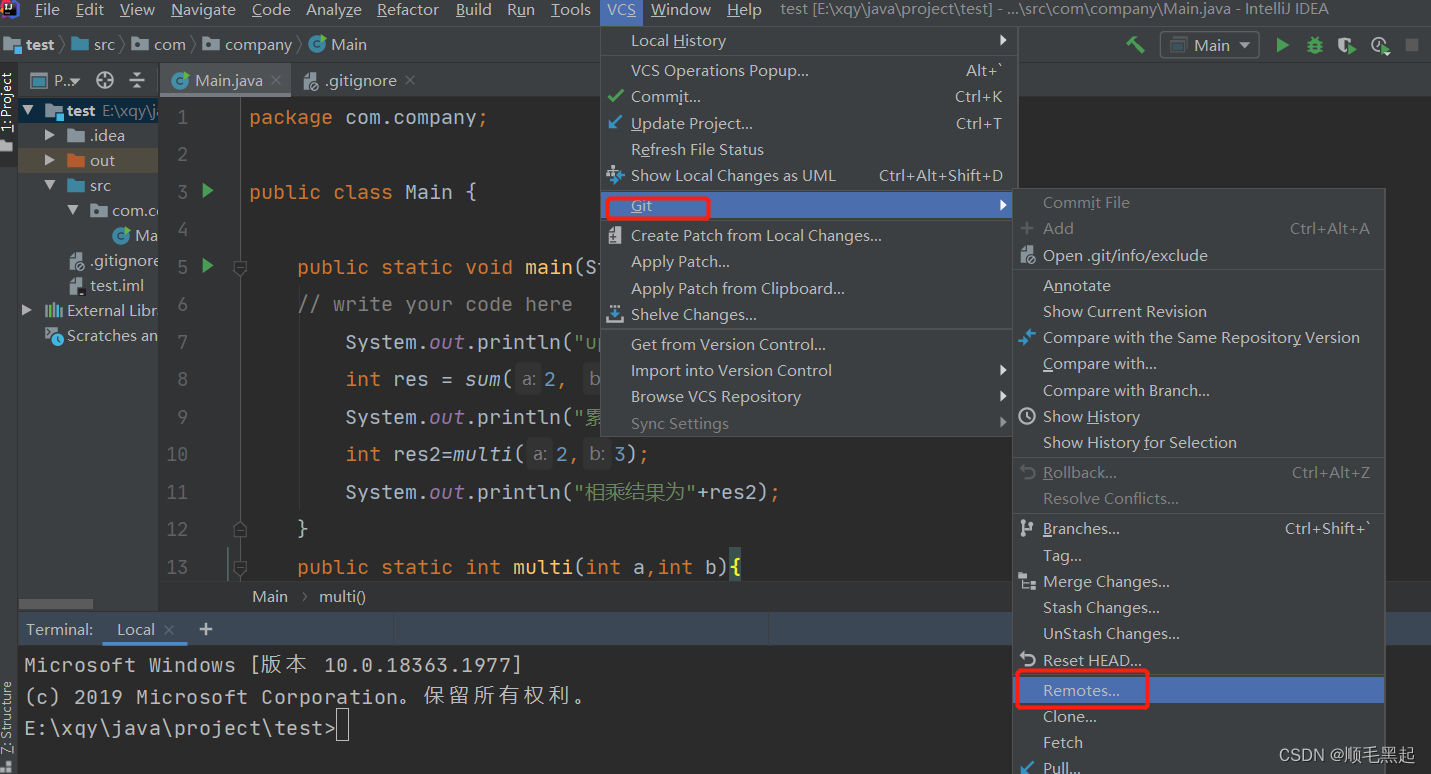This screenshot has height=774, width=1431.
Task: Open the Local History submenu
Action: pyautogui.click(x=808, y=41)
